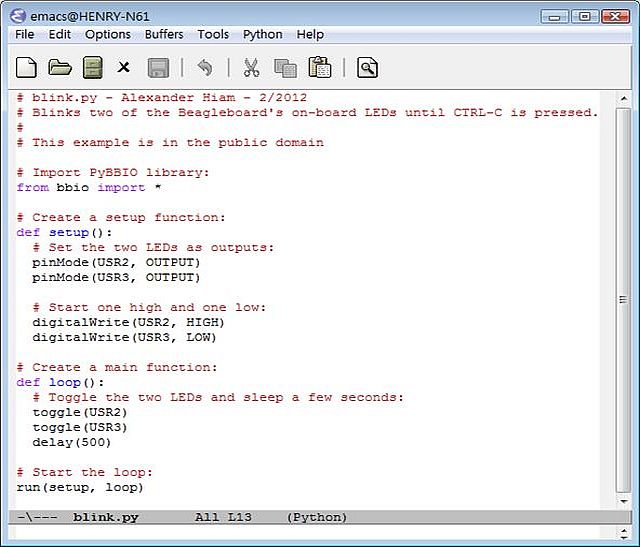Click the header comment 'blink.py - Alexander Hiam'

134,97
